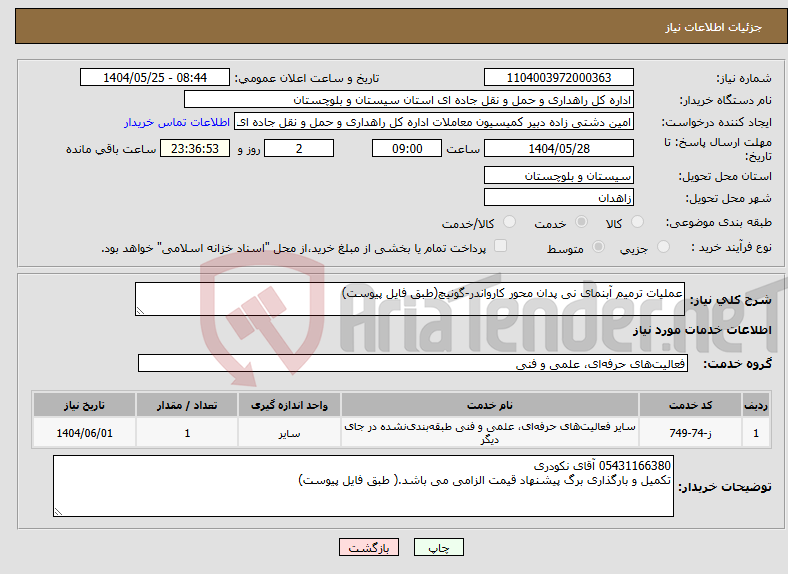Click the unit cell سایر

(x=289, y=433)
